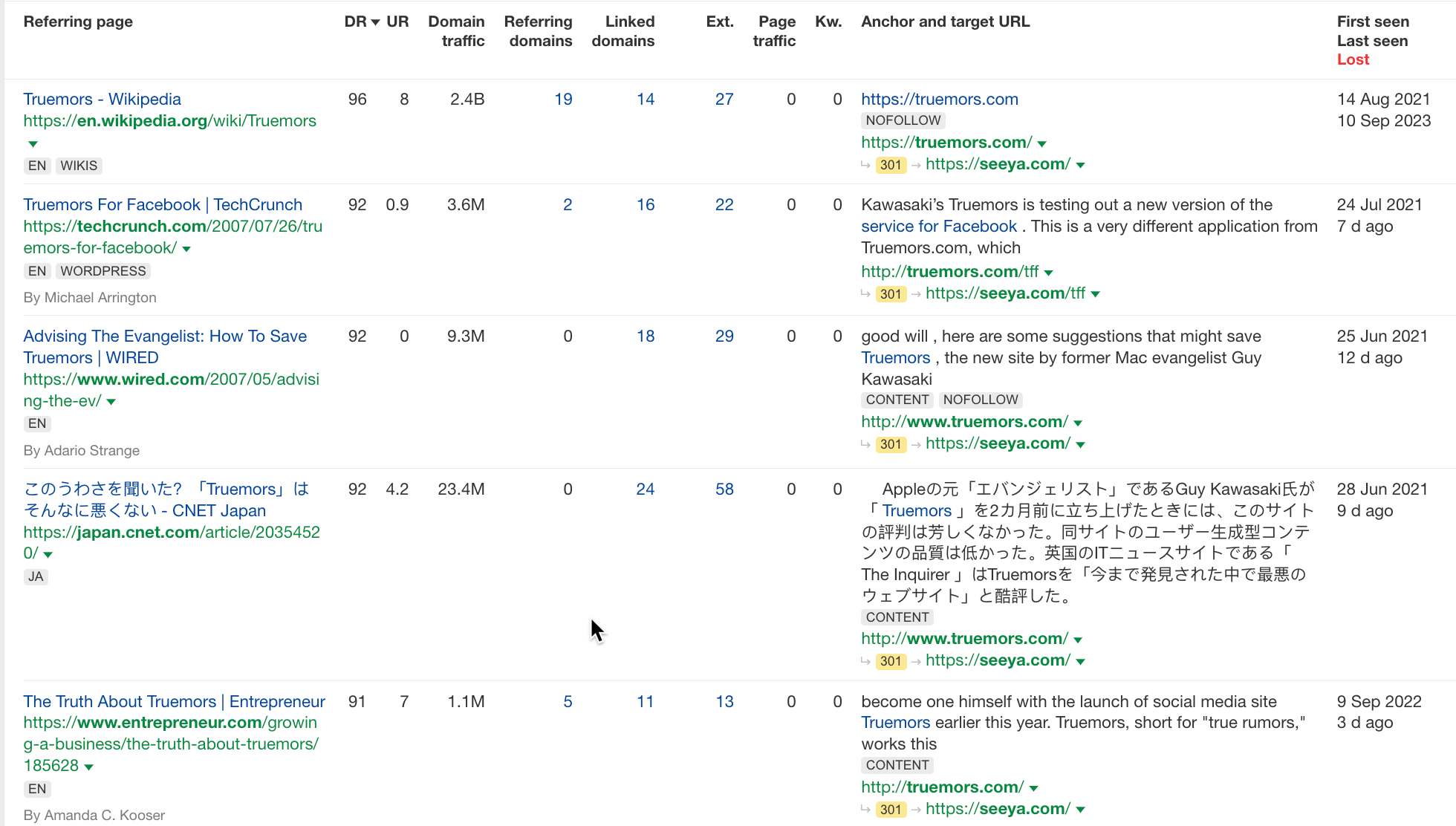Sort by Last seen header
1456x826 pixels.
(x=1372, y=41)
